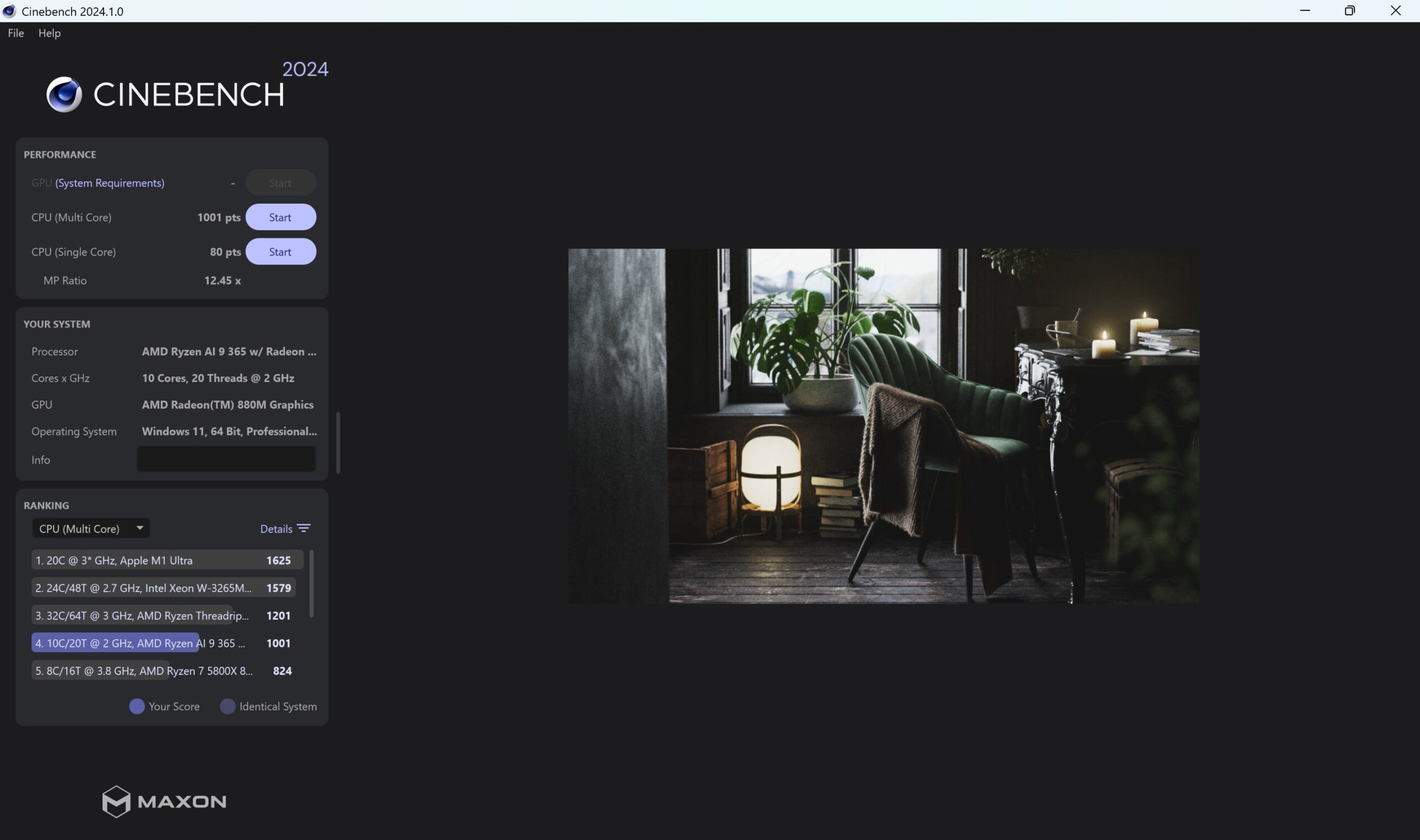Click the ranking list scrollbar
1420x840 pixels.
[x=311, y=583]
